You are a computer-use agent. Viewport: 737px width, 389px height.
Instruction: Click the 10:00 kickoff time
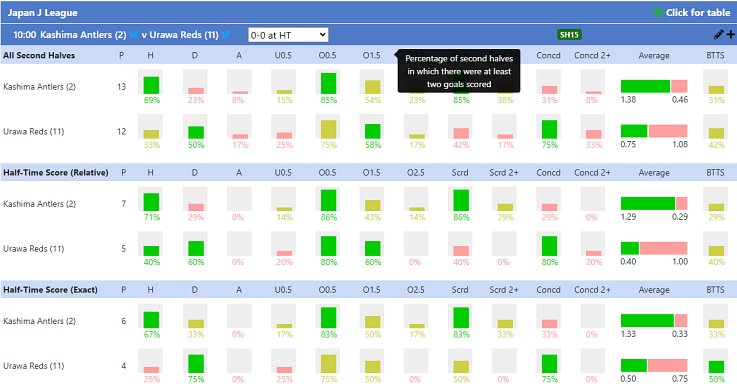[24, 35]
